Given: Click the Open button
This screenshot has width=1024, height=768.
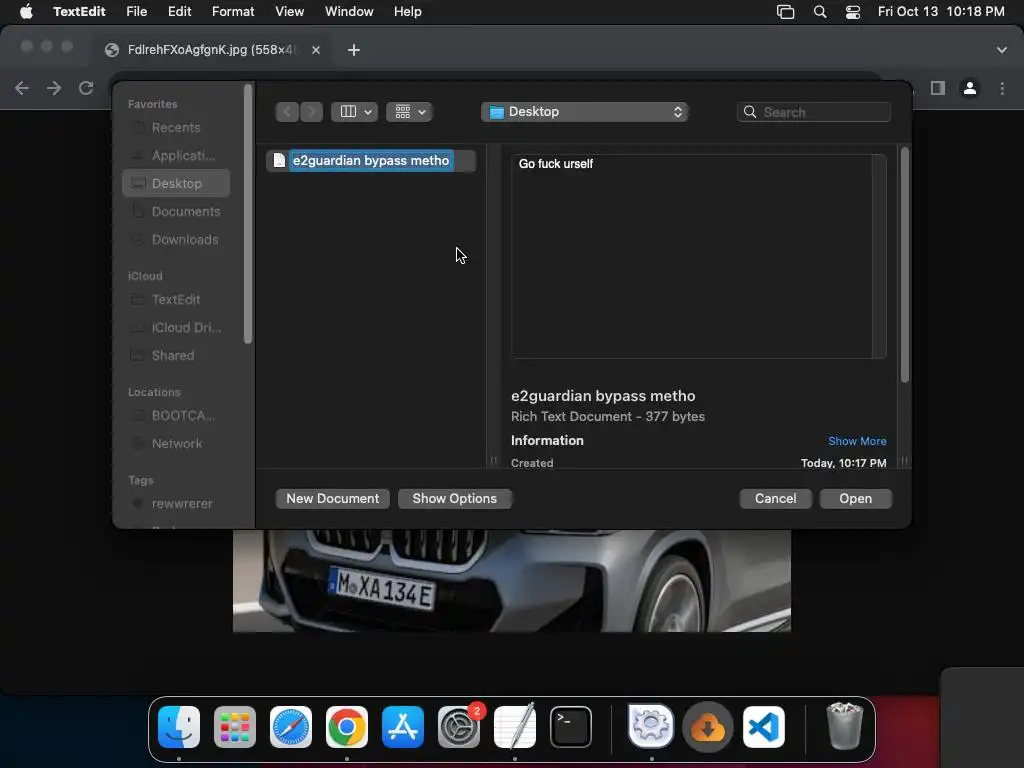Looking at the screenshot, I should click(x=856, y=498).
